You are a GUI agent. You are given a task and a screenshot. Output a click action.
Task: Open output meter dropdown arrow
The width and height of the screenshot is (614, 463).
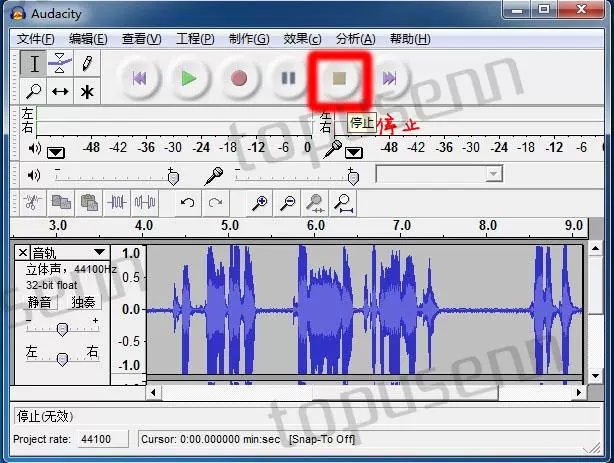click(x=56, y=152)
